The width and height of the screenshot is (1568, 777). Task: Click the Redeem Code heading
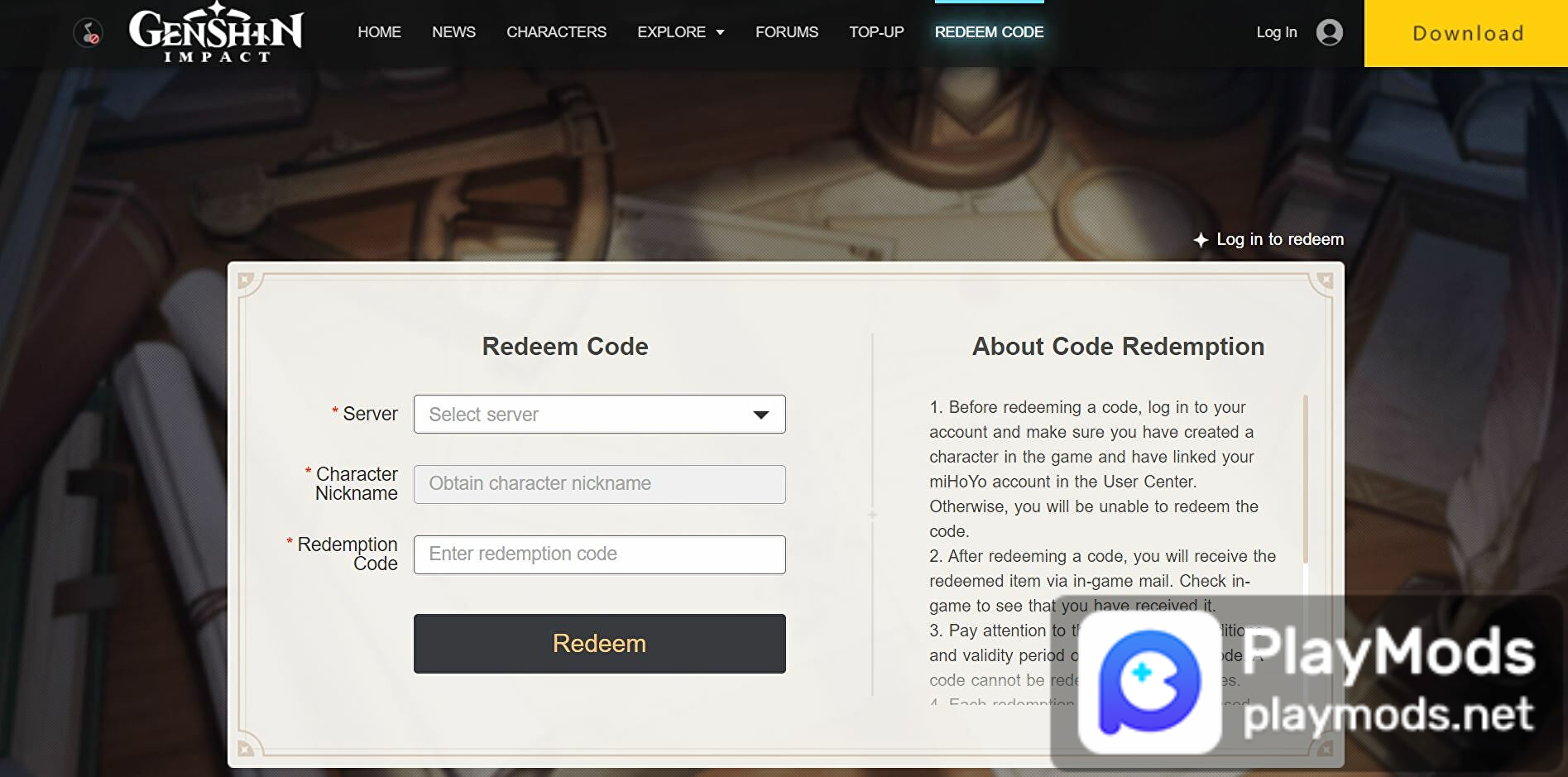pos(565,347)
